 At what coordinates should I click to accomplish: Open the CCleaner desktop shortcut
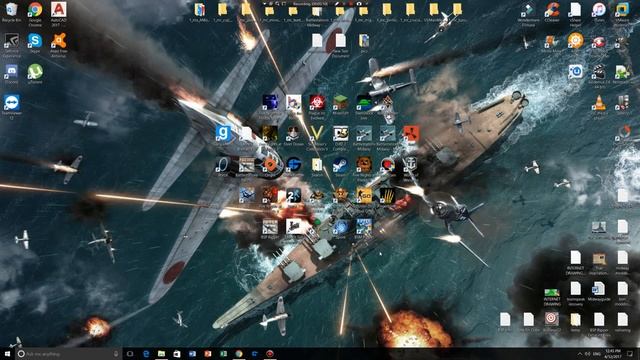pyautogui.click(x=552, y=12)
